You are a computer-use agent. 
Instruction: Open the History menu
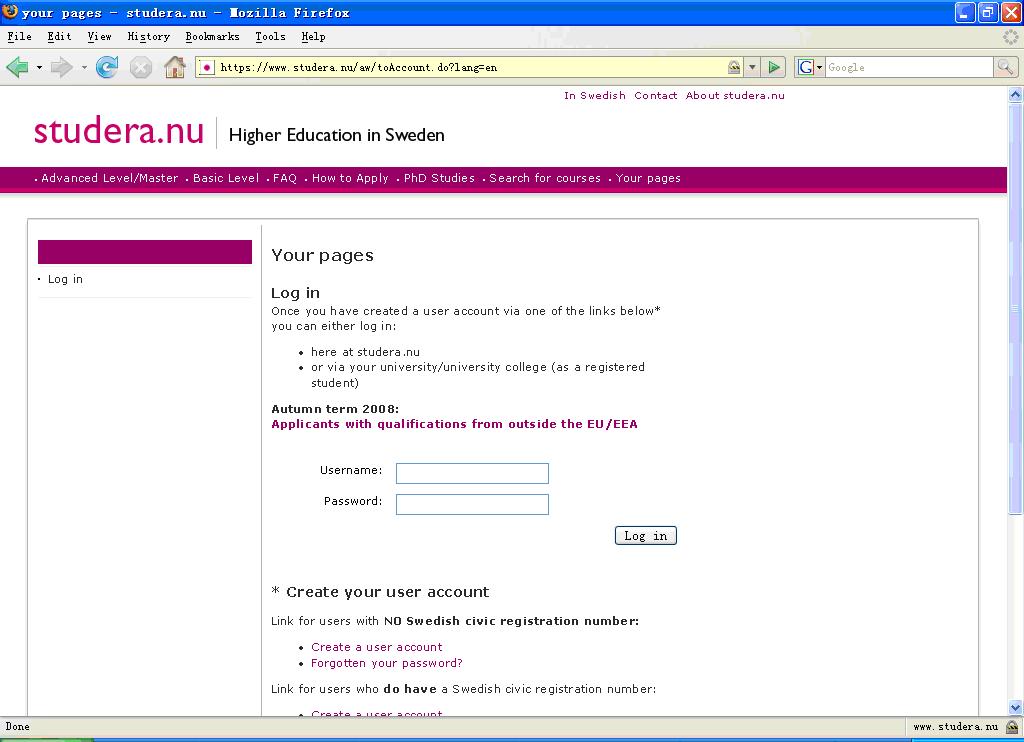pos(148,37)
